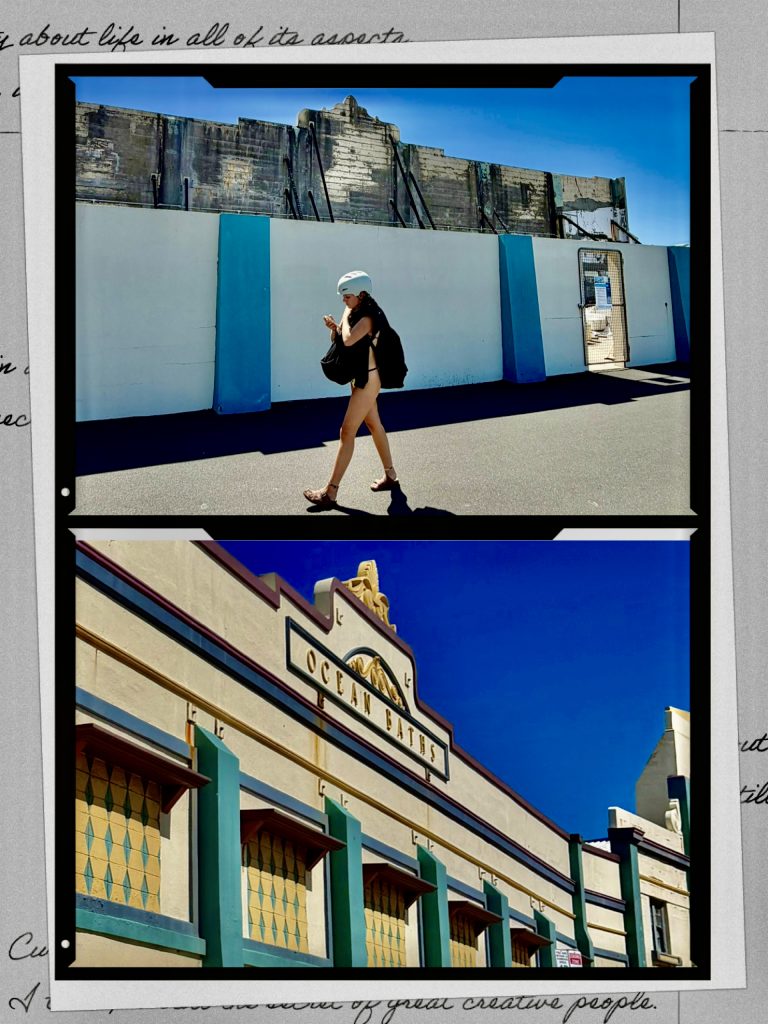Viewport: 768px width, 1024px height.
Task: Click the small white dot on film border
Action: [x=65, y=492]
